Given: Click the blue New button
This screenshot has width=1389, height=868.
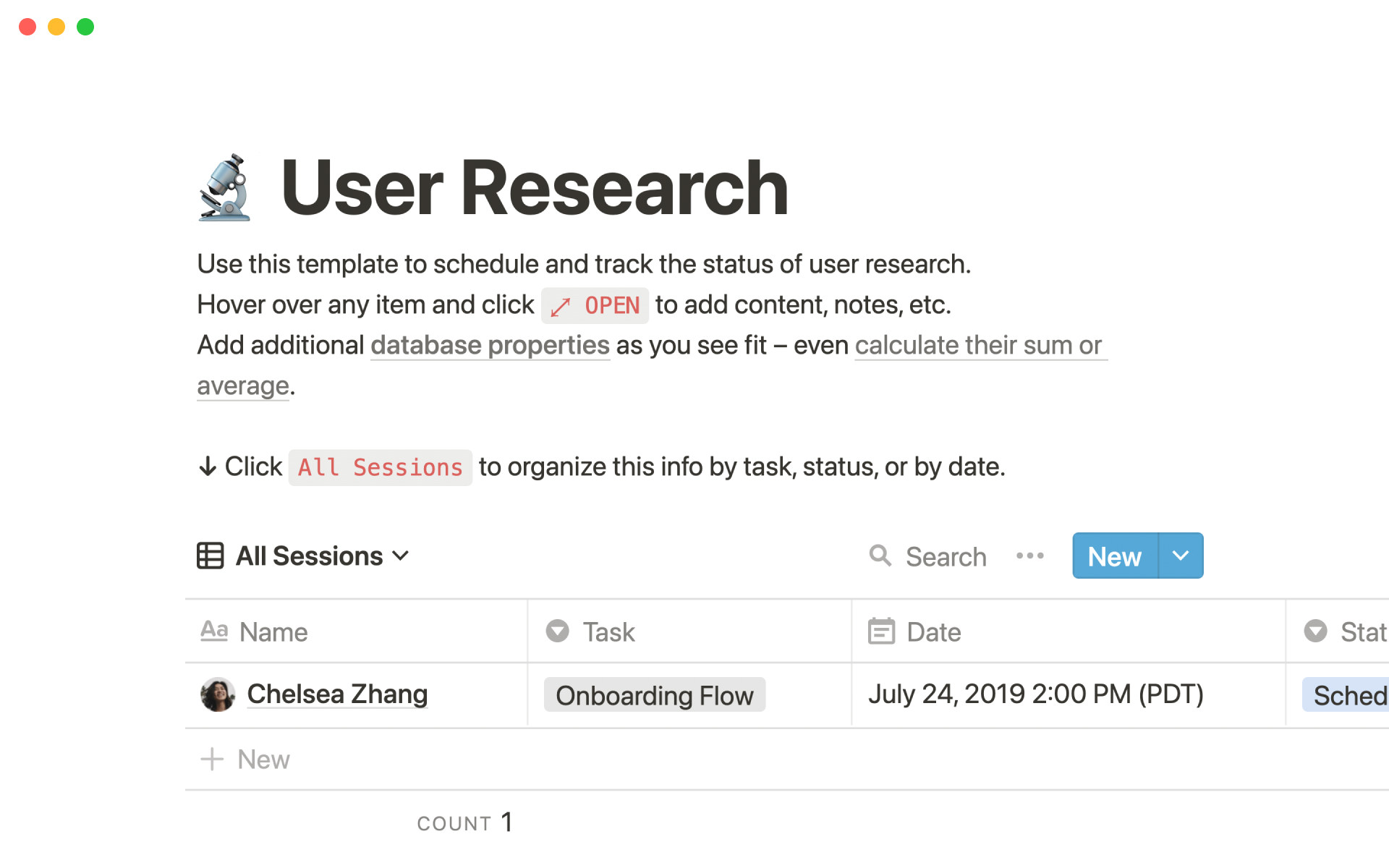Looking at the screenshot, I should 1115,556.
